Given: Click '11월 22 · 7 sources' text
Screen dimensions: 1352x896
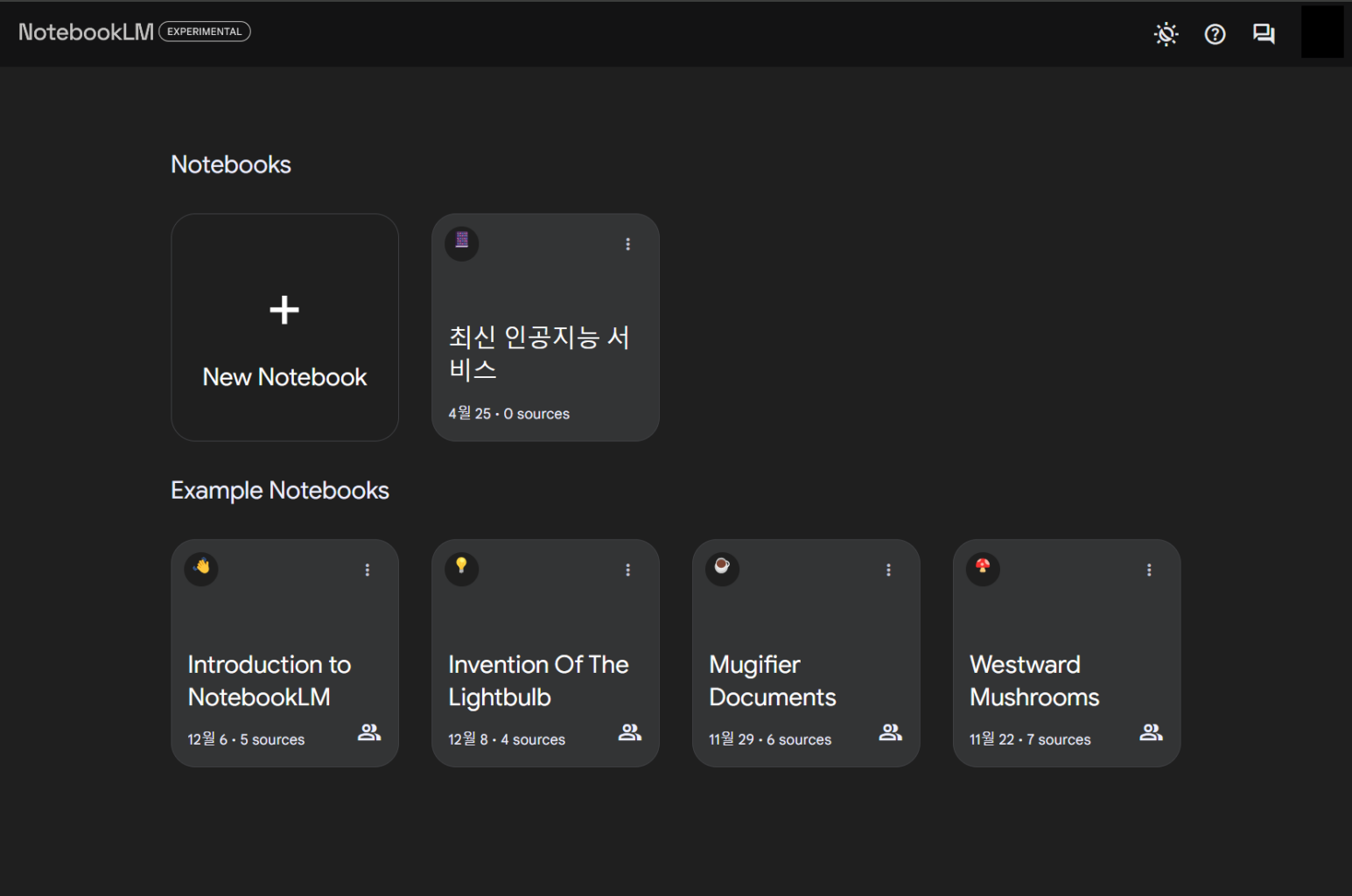Looking at the screenshot, I should pyautogui.click(x=1030, y=739).
